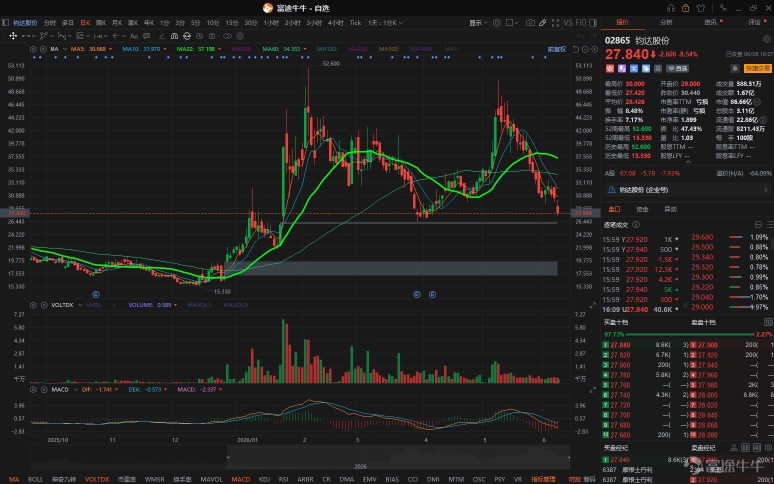The image size is (774, 484).
Task: Toggle MA22 line visibility
Action: [199, 49]
